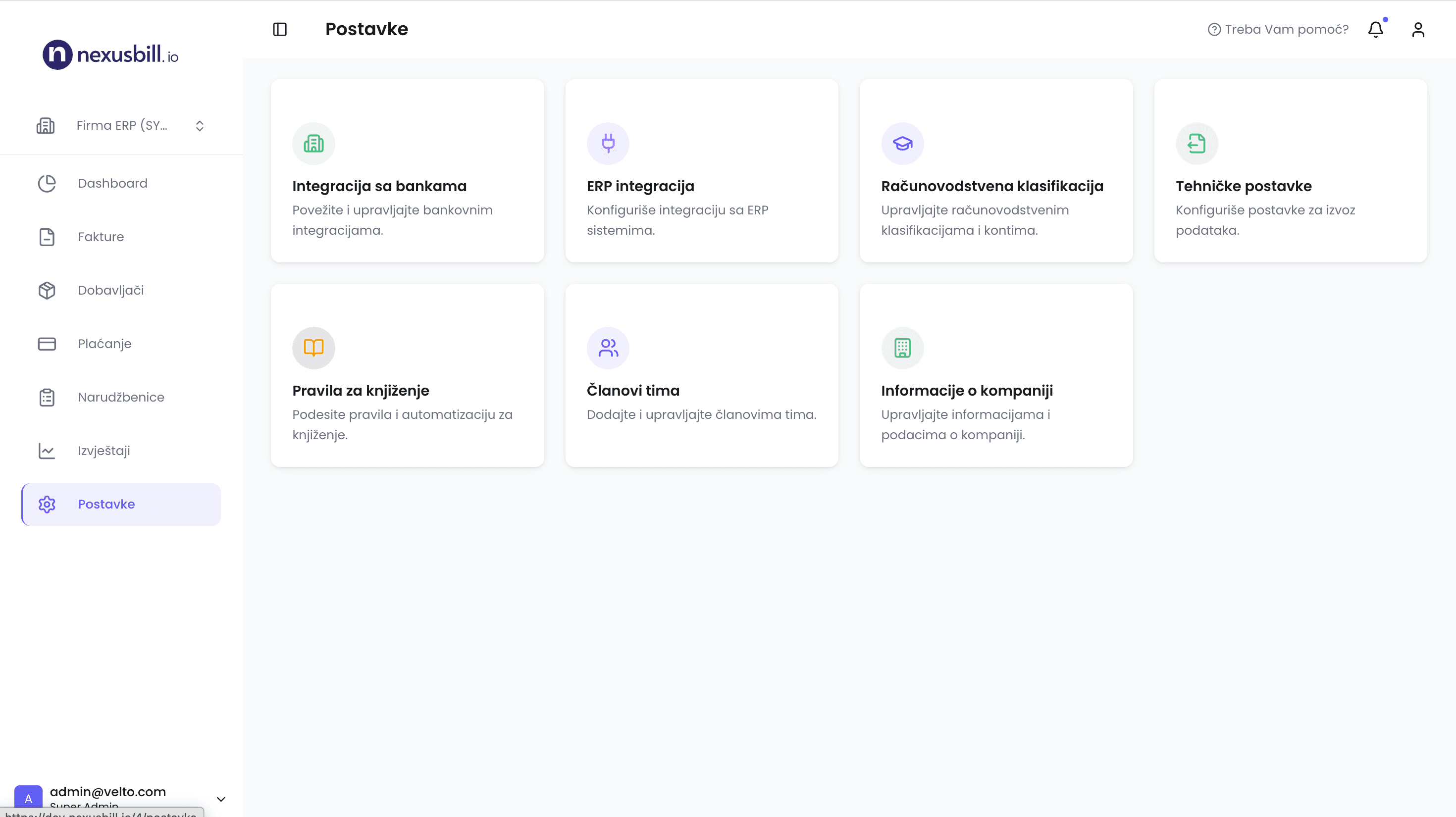The height and width of the screenshot is (817, 1456).
Task: Click the bank building icon on Integracija sa bankama
Action: tap(313, 144)
